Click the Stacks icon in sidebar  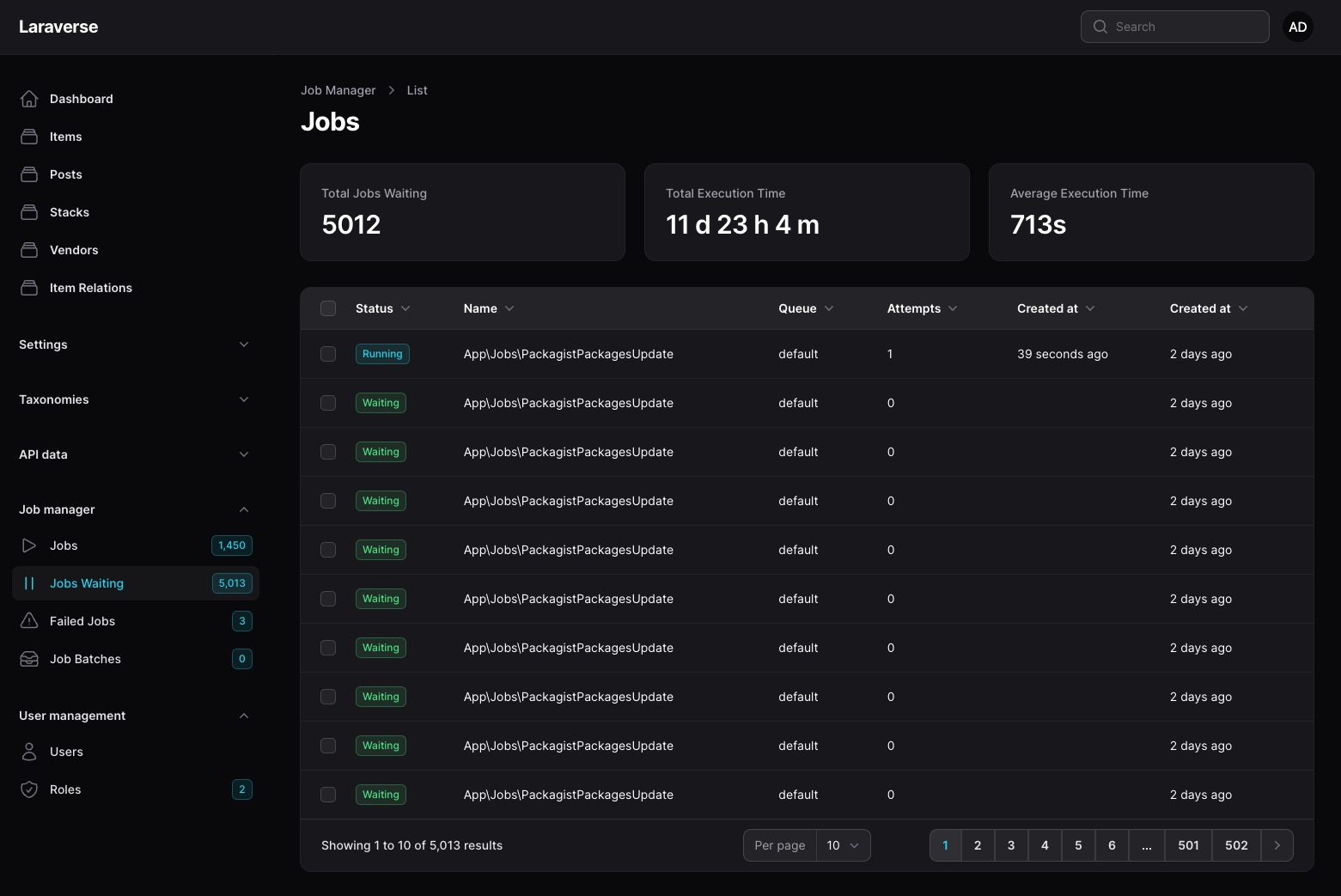tap(29, 212)
